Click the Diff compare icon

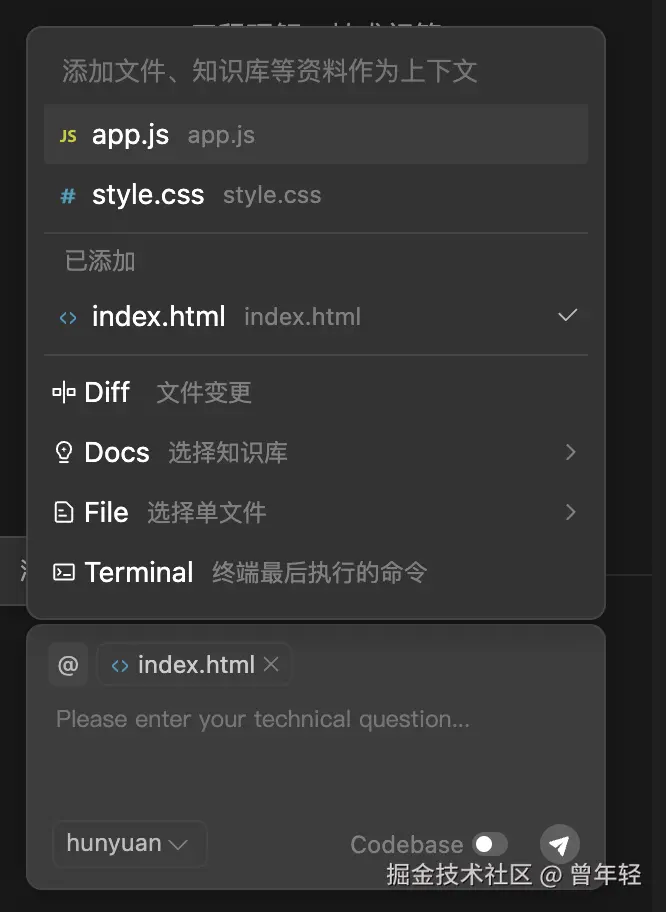(x=64, y=393)
